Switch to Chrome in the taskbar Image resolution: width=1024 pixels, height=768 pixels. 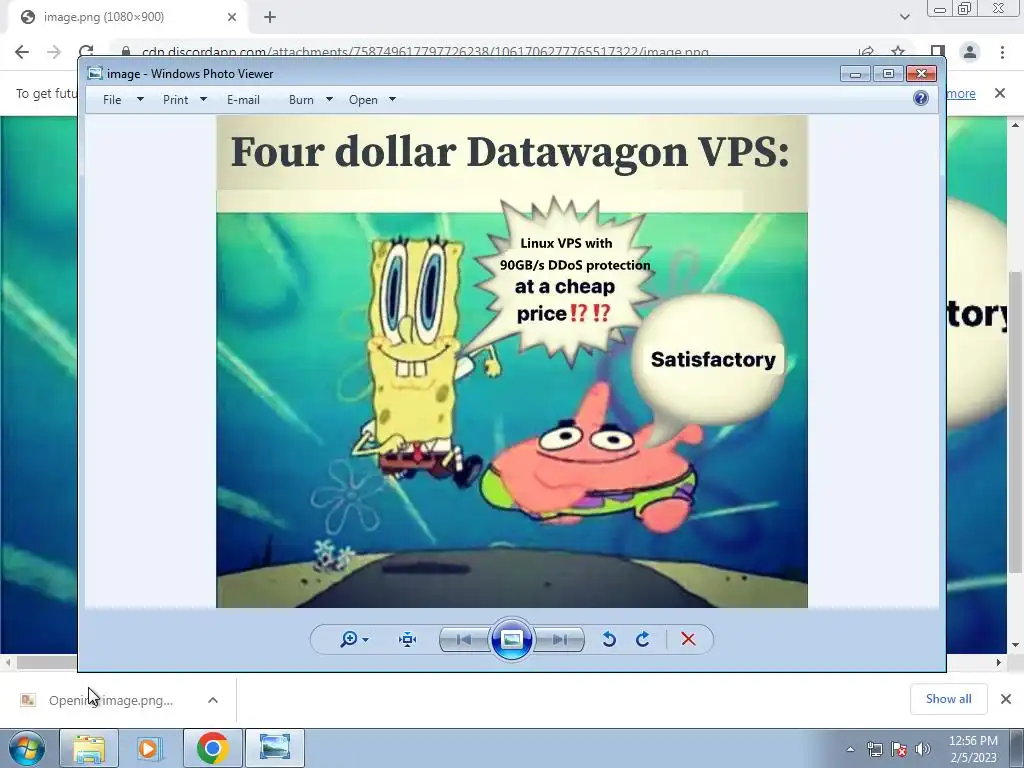(213, 748)
